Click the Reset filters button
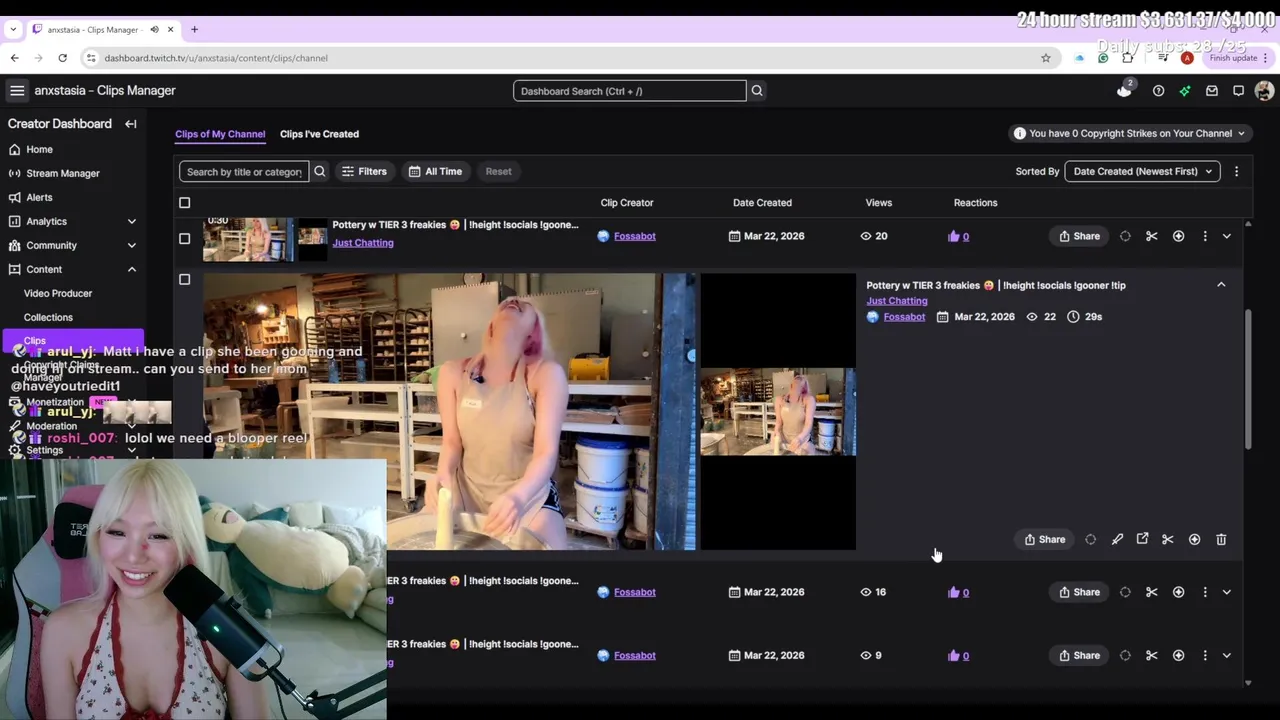This screenshot has height=720, width=1280. tap(498, 171)
